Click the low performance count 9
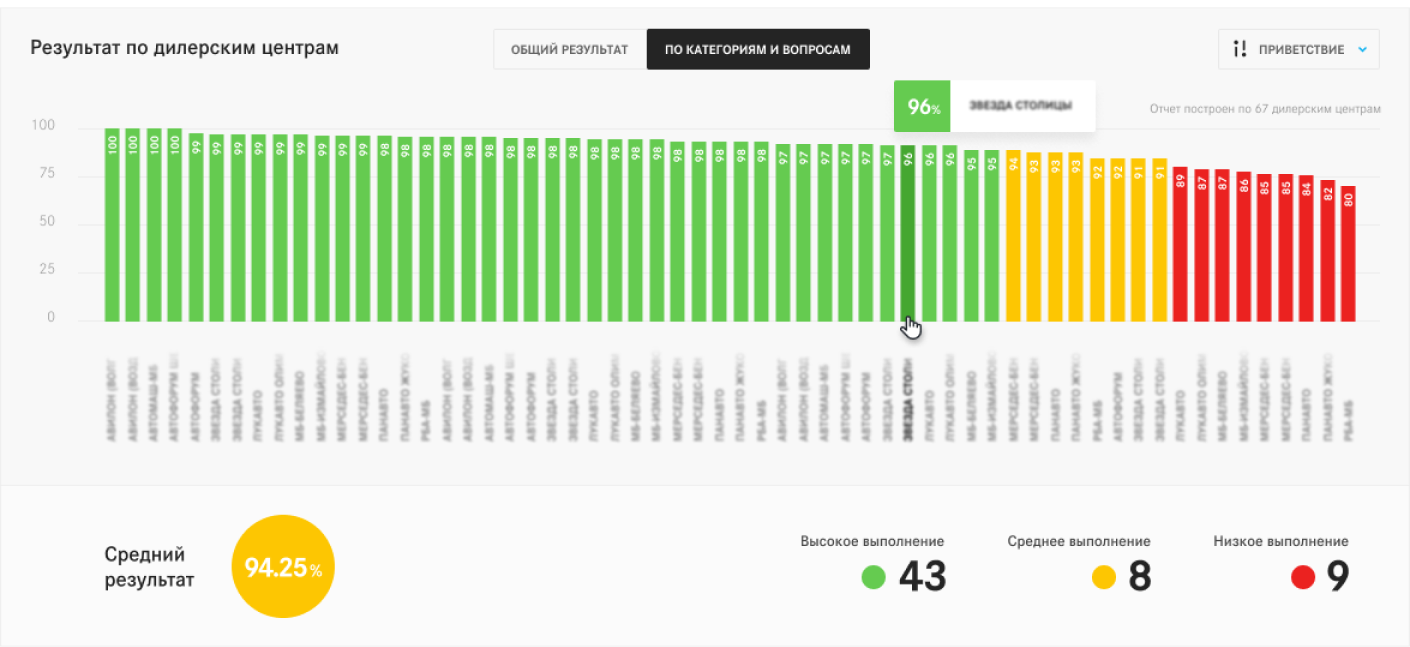 tap(1337, 577)
